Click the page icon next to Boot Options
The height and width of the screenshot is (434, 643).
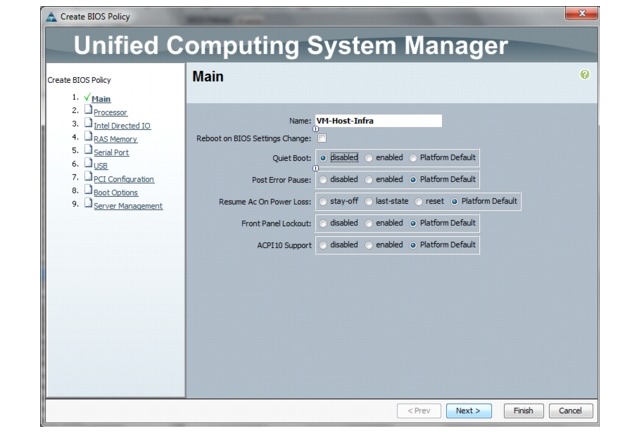88,190
